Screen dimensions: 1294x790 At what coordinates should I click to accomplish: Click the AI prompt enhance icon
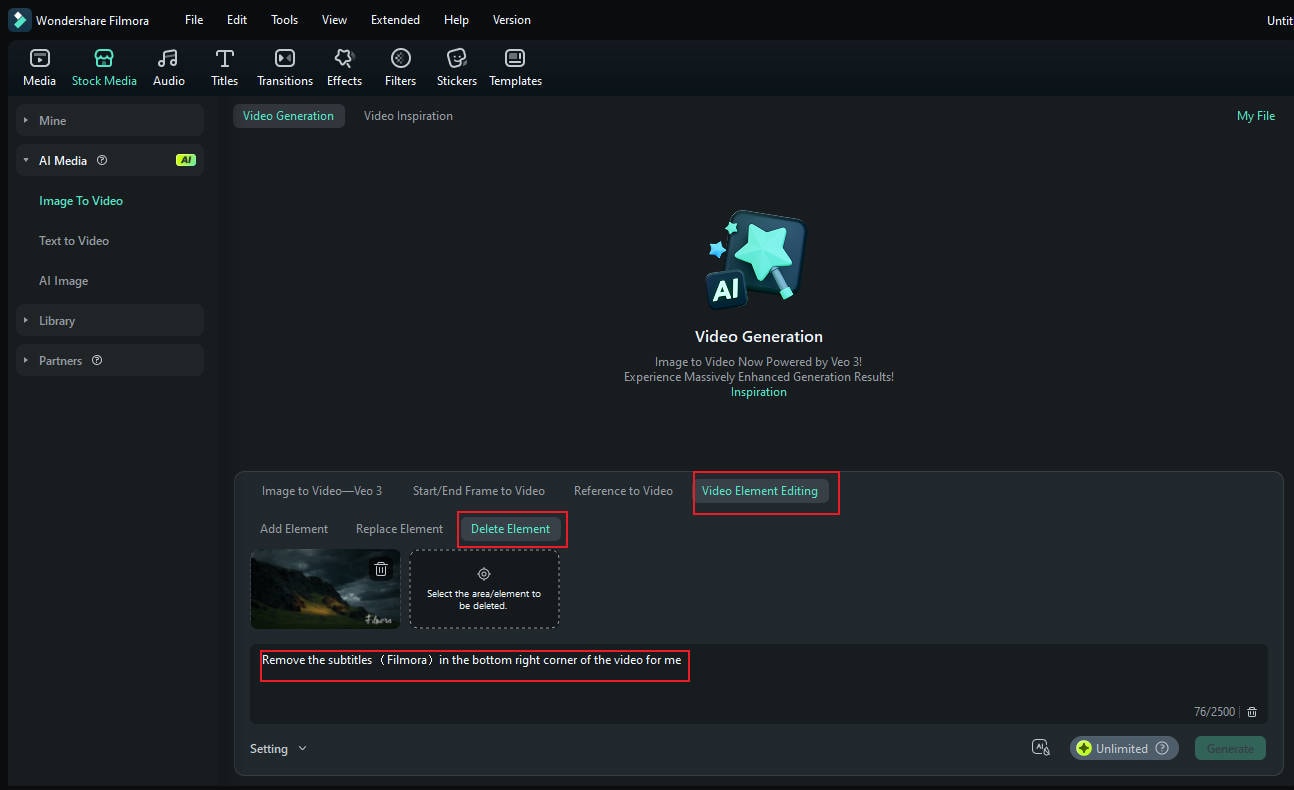point(1041,748)
